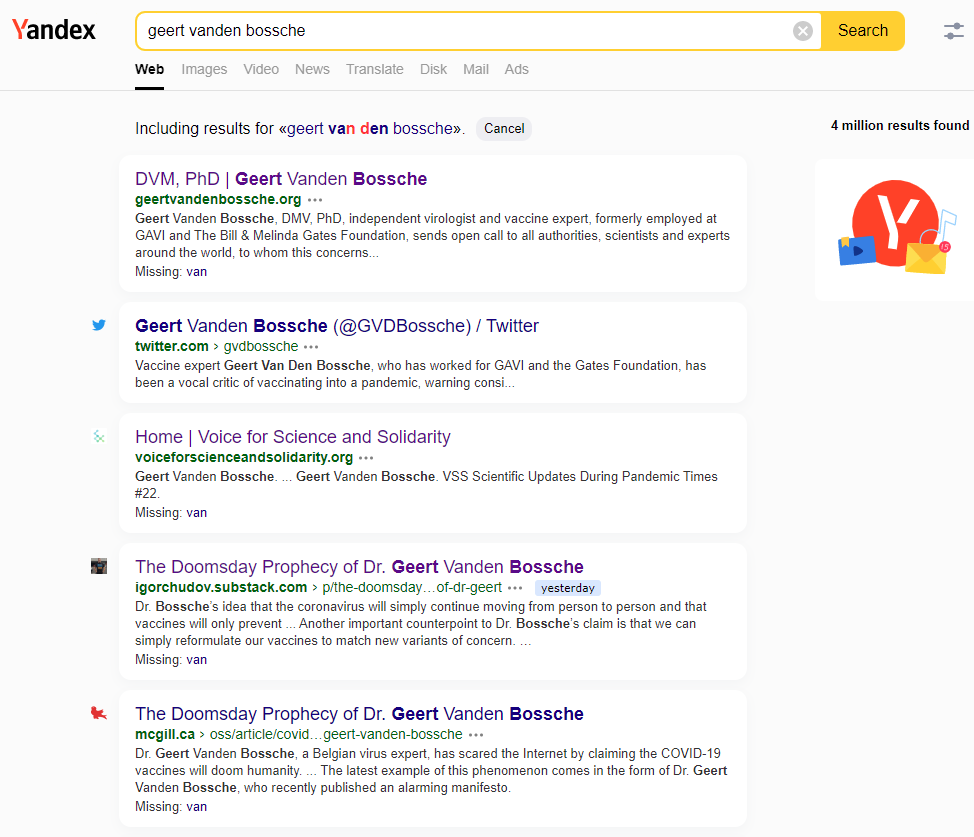Click the Yandex services promo illustration
This screenshot has height=837, width=974.
tap(897, 227)
